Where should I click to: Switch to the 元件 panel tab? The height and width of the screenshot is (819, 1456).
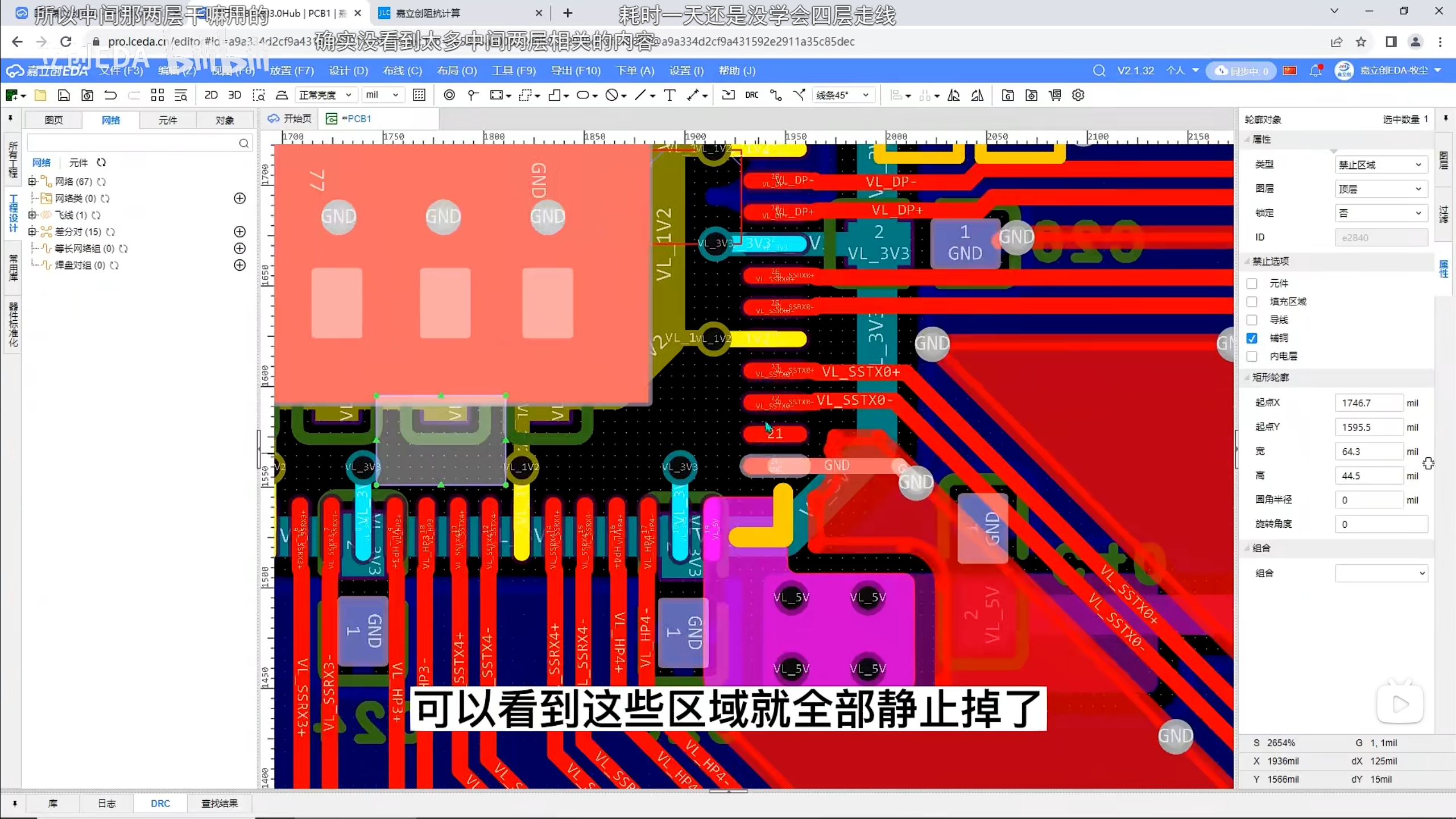168,120
